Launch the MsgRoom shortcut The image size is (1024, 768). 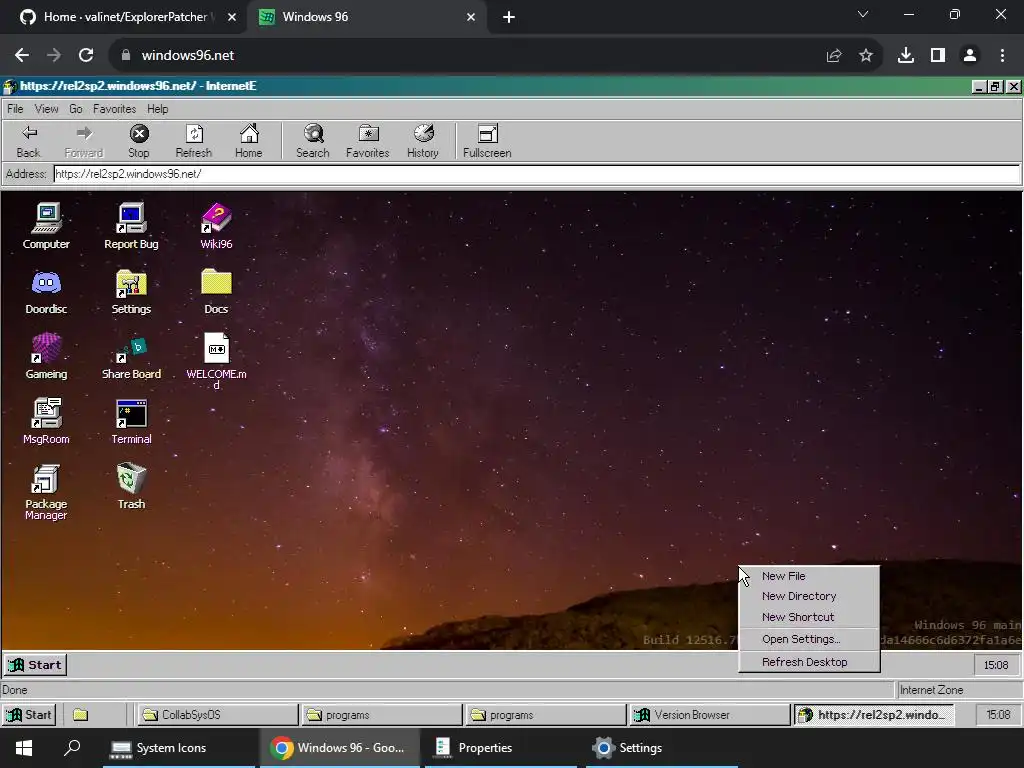46,421
